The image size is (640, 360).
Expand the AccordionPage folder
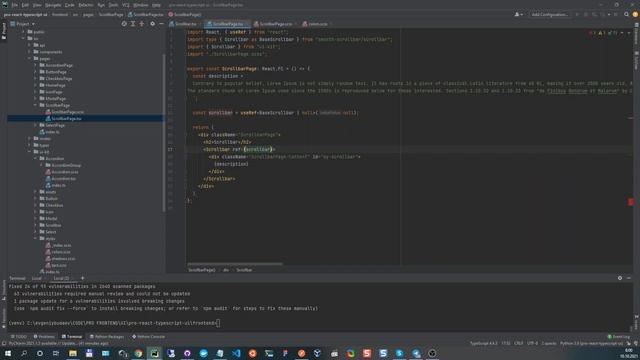click(35, 65)
